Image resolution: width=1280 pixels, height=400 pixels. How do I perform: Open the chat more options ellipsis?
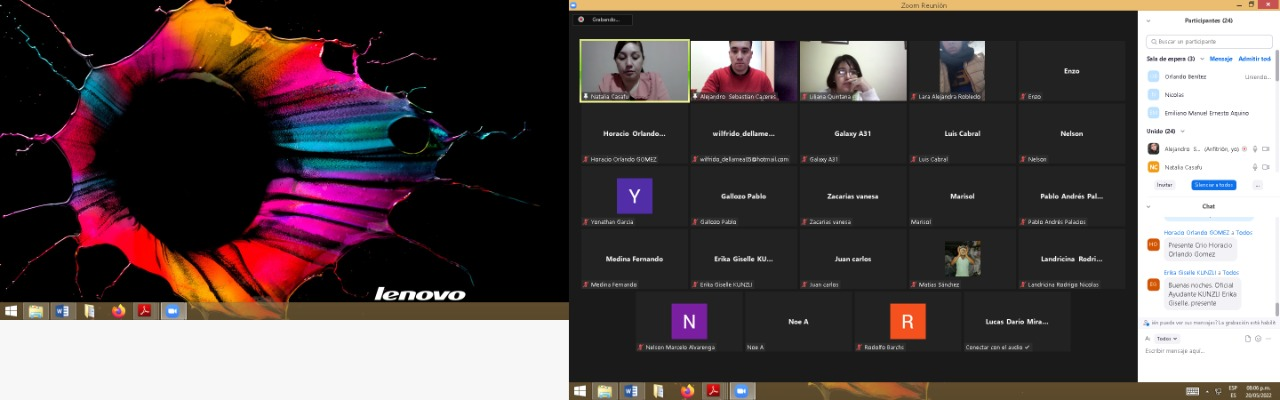click(x=1269, y=339)
